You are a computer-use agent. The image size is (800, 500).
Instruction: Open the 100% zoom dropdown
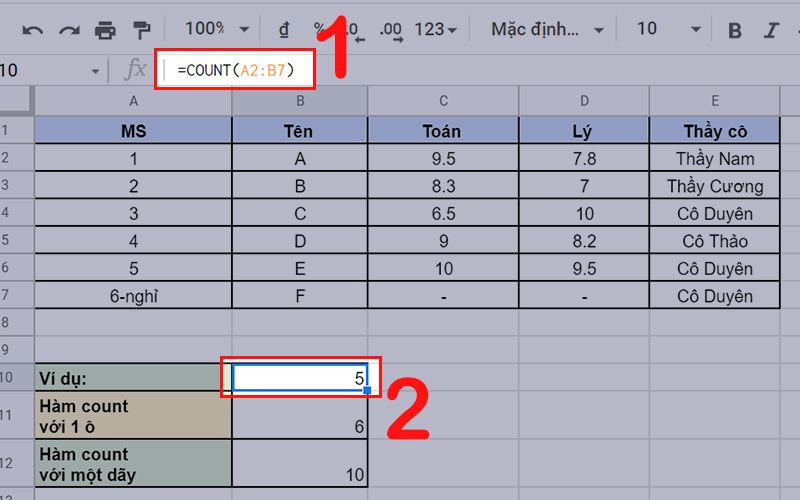[217, 29]
